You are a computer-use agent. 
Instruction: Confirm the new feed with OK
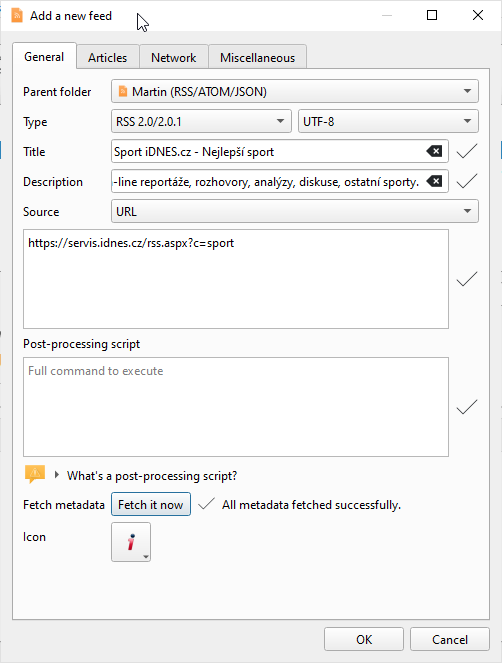tap(364, 639)
